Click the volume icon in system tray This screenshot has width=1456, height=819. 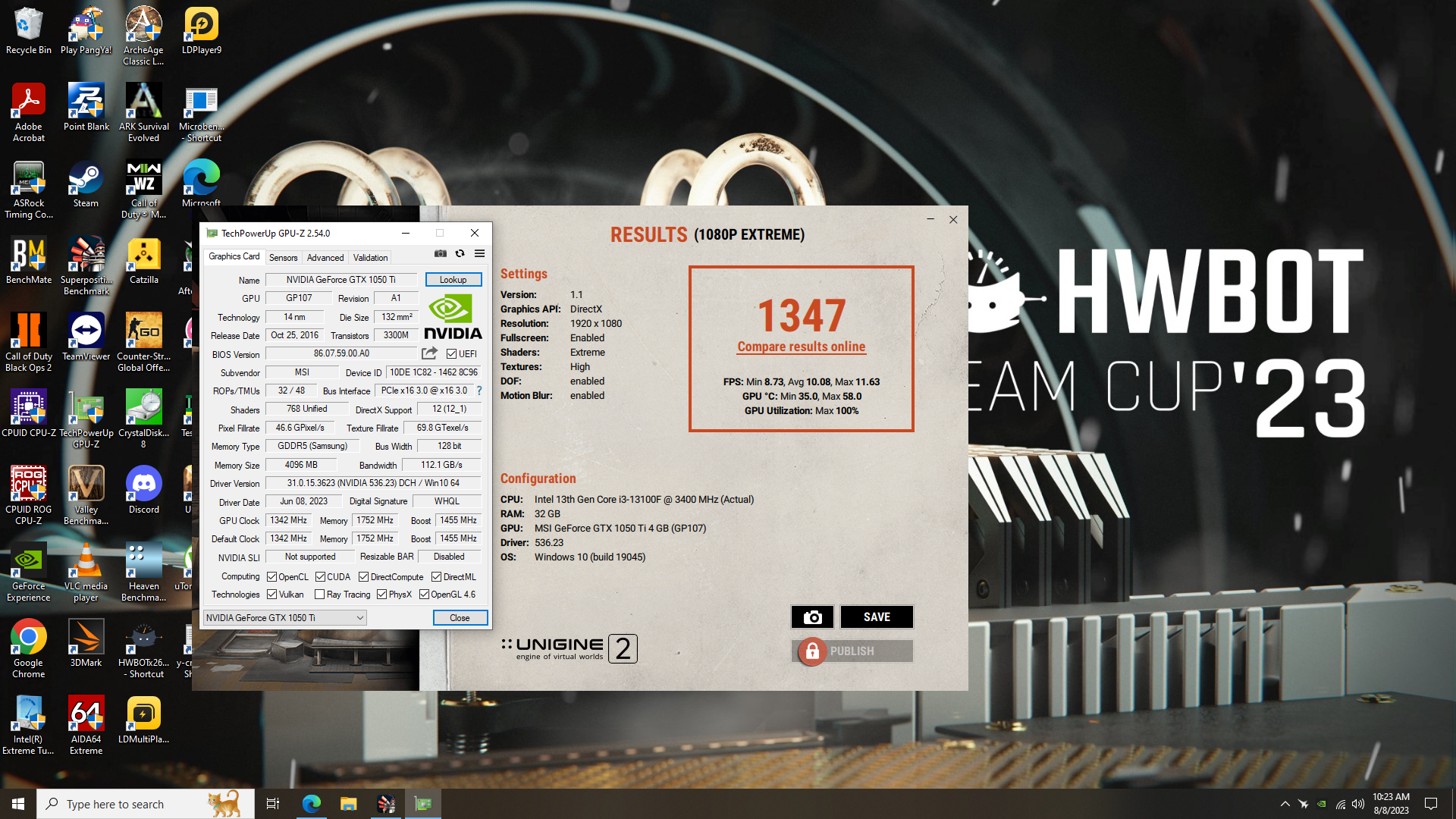click(1357, 804)
